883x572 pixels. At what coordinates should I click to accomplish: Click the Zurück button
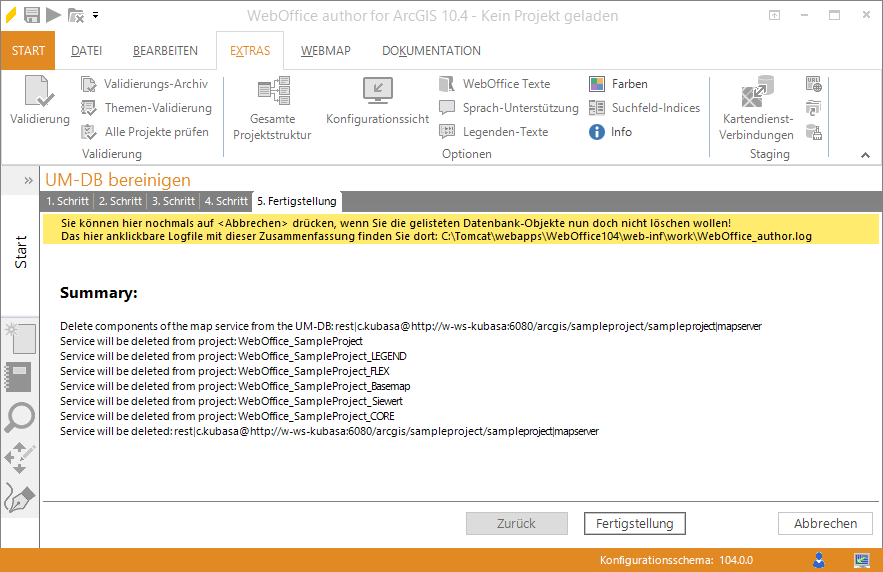[x=516, y=524]
